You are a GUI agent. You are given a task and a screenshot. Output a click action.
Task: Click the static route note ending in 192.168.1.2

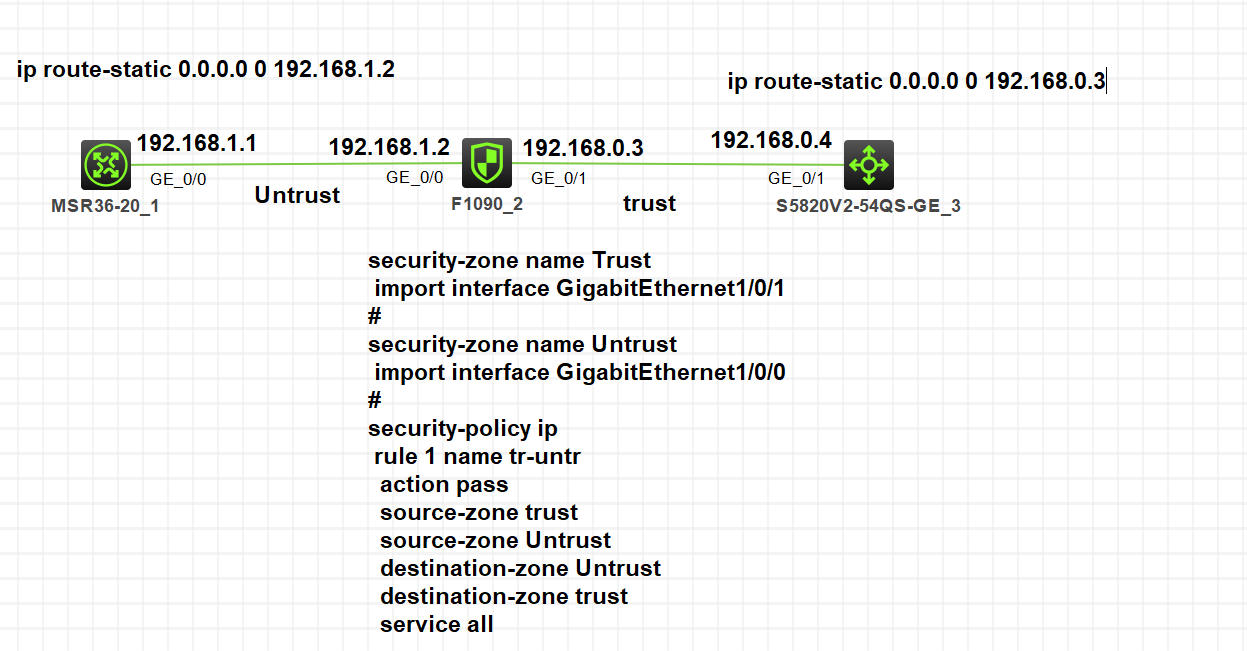[x=206, y=69]
